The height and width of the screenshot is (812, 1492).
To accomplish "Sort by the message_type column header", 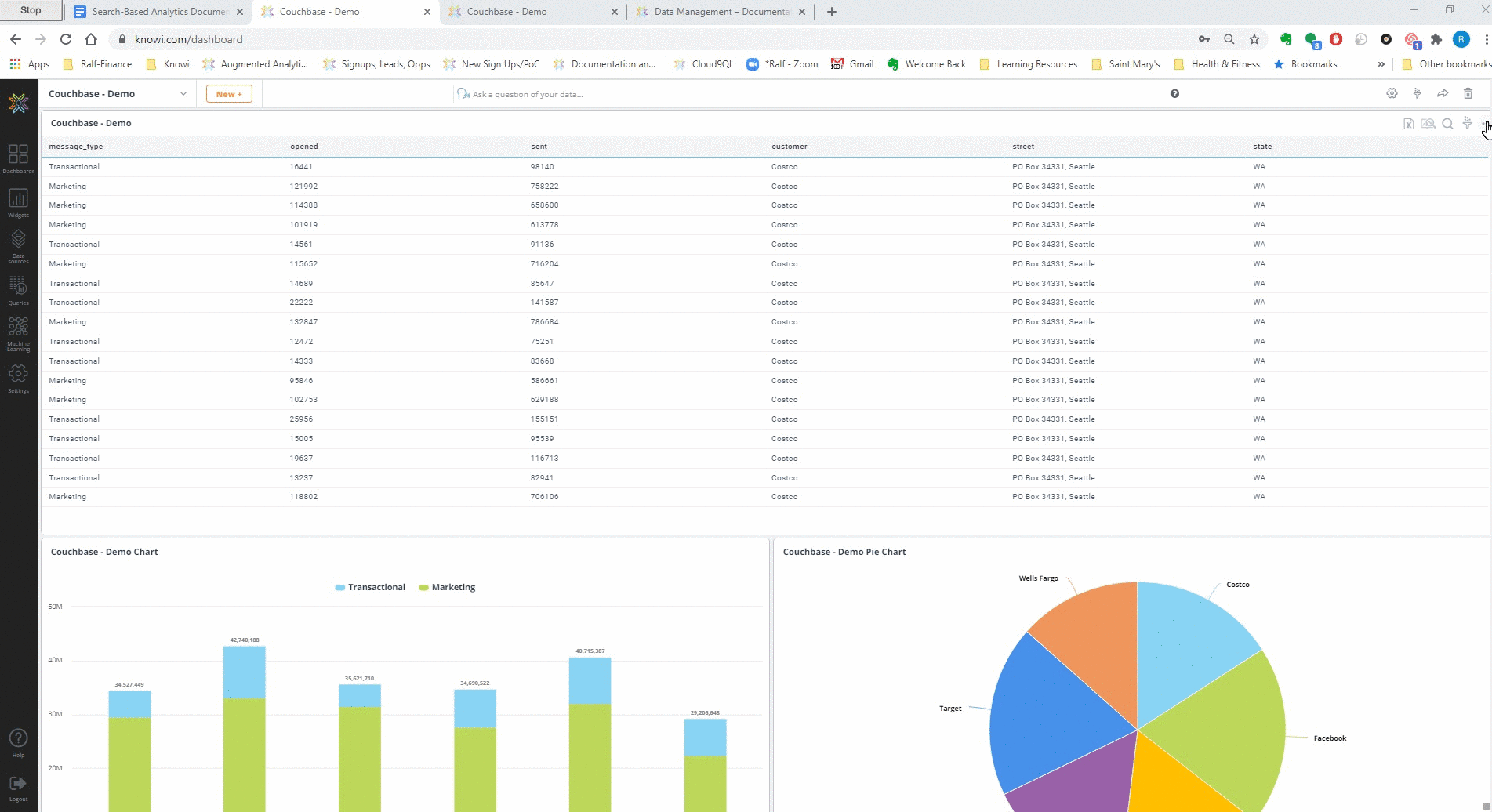I will click(76, 147).
